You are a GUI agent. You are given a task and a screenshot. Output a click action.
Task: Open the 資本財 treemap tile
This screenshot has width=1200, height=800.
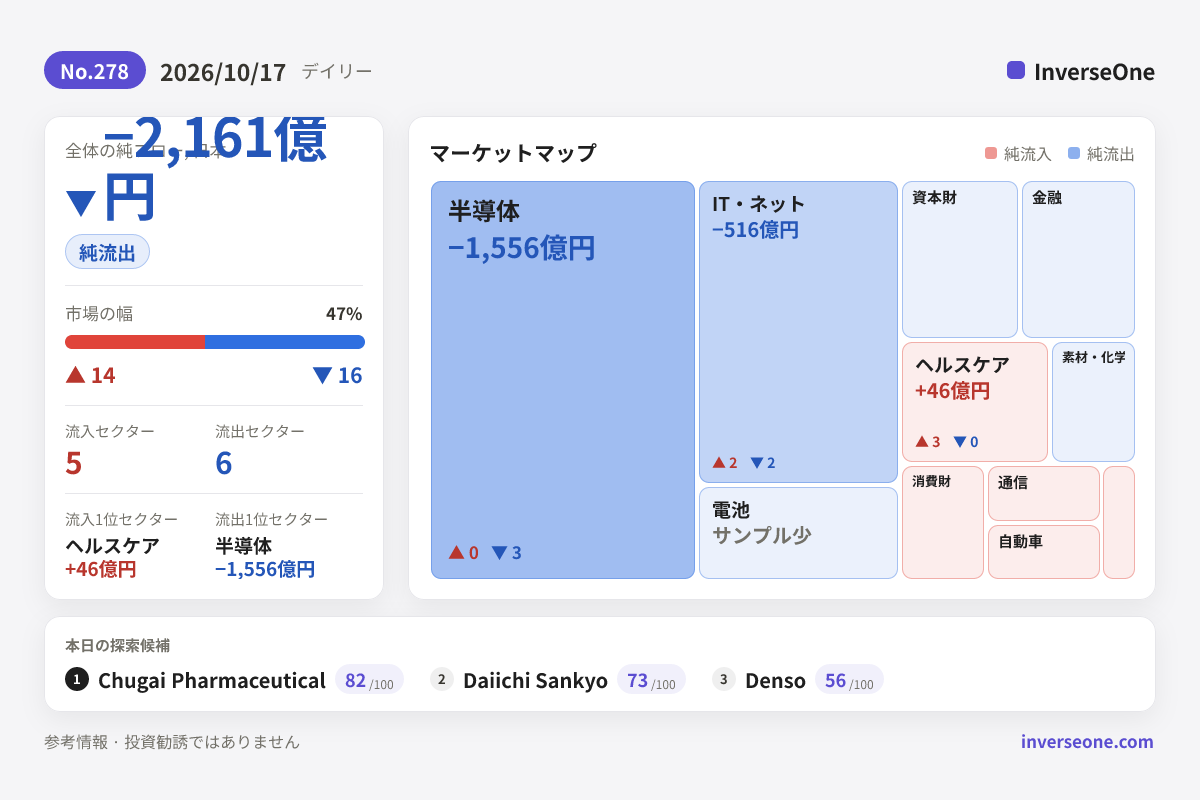point(960,259)
